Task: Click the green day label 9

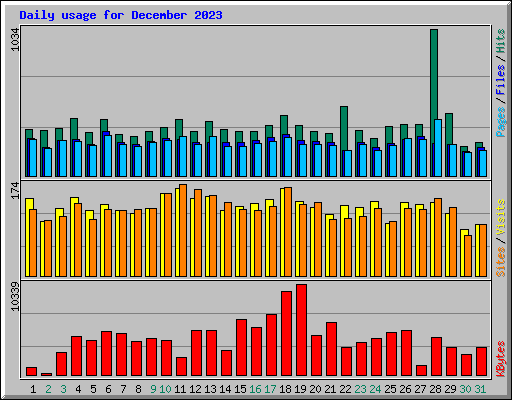Action: tap(153, 389)
